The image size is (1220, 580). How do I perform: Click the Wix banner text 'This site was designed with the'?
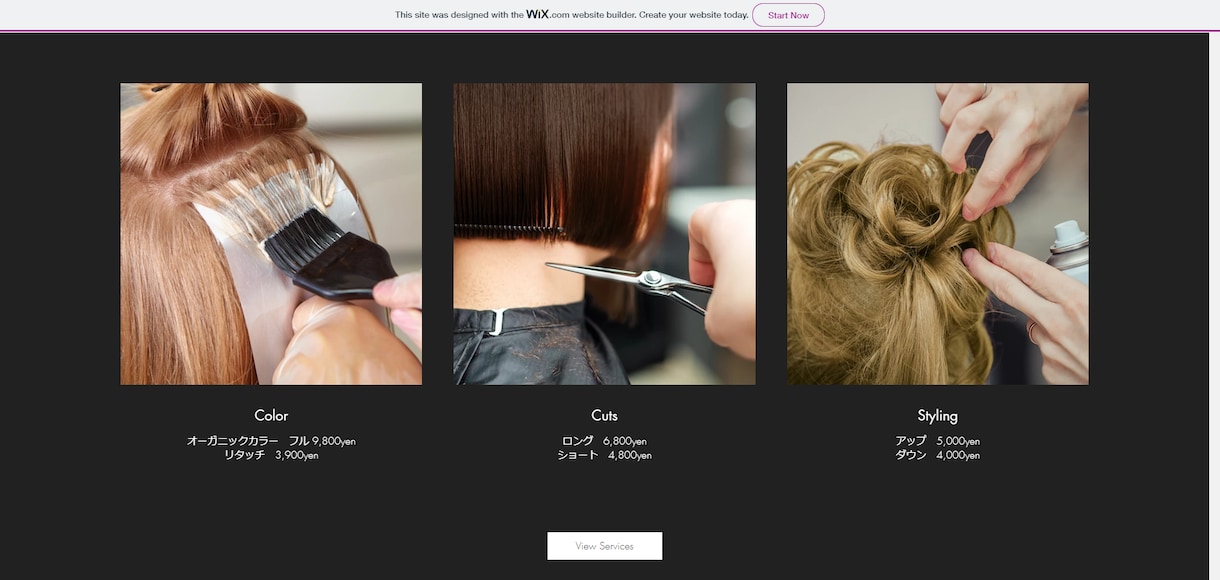click(459, 15)
